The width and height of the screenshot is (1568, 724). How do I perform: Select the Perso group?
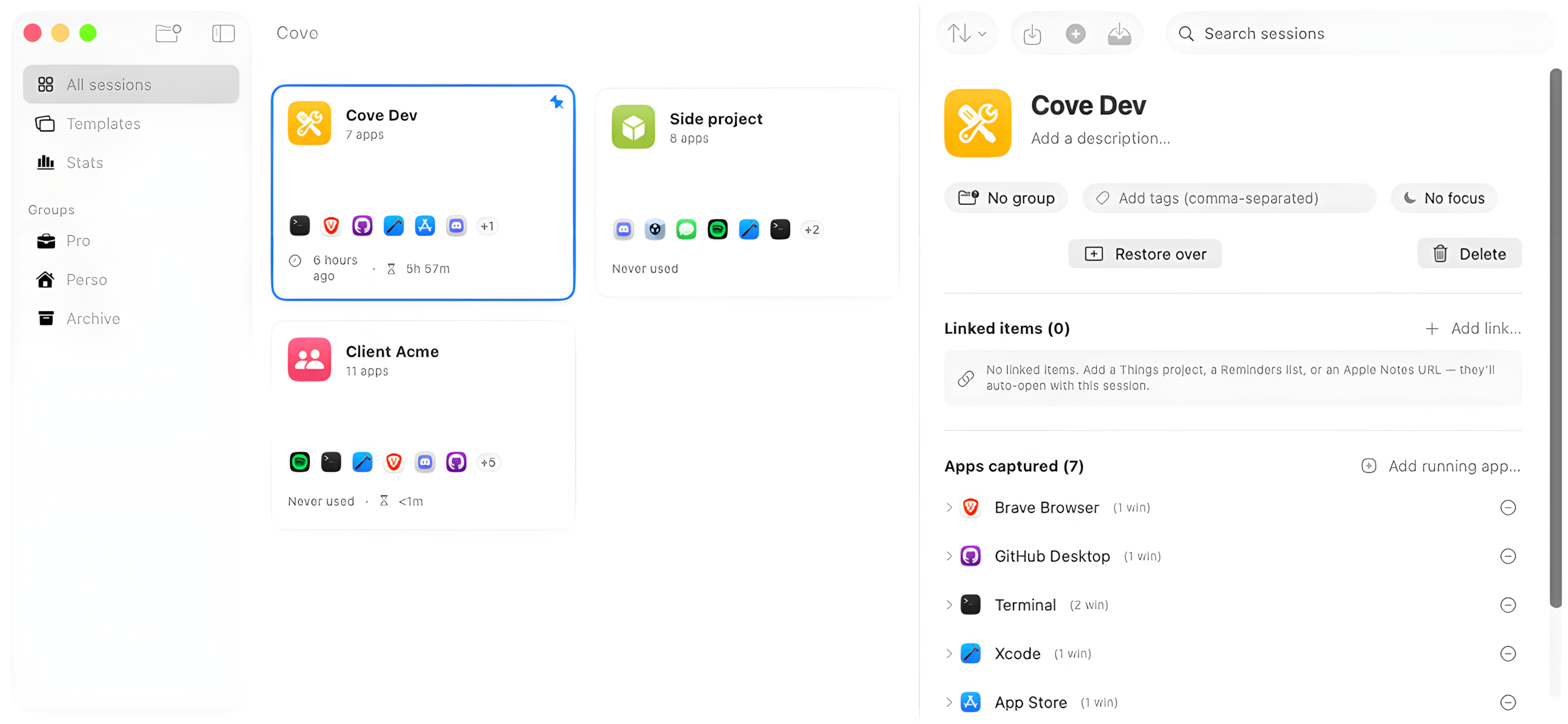131,280
